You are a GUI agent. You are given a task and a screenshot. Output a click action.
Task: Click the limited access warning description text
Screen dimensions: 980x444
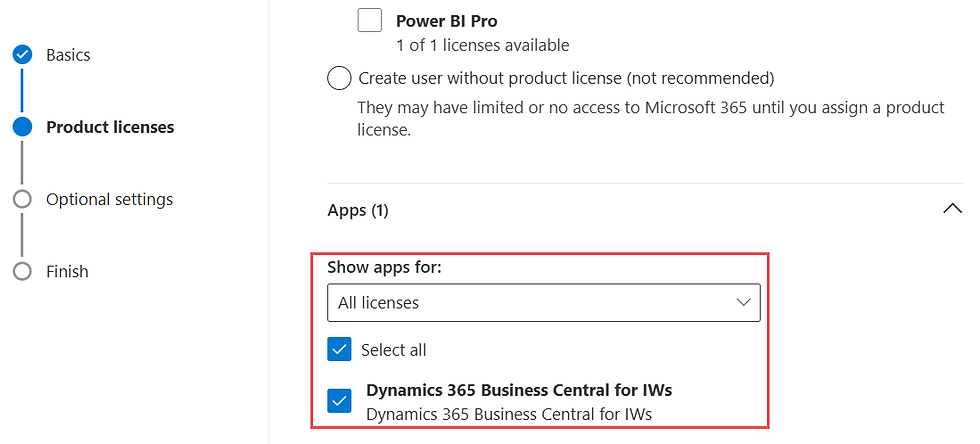coord(651,119)
